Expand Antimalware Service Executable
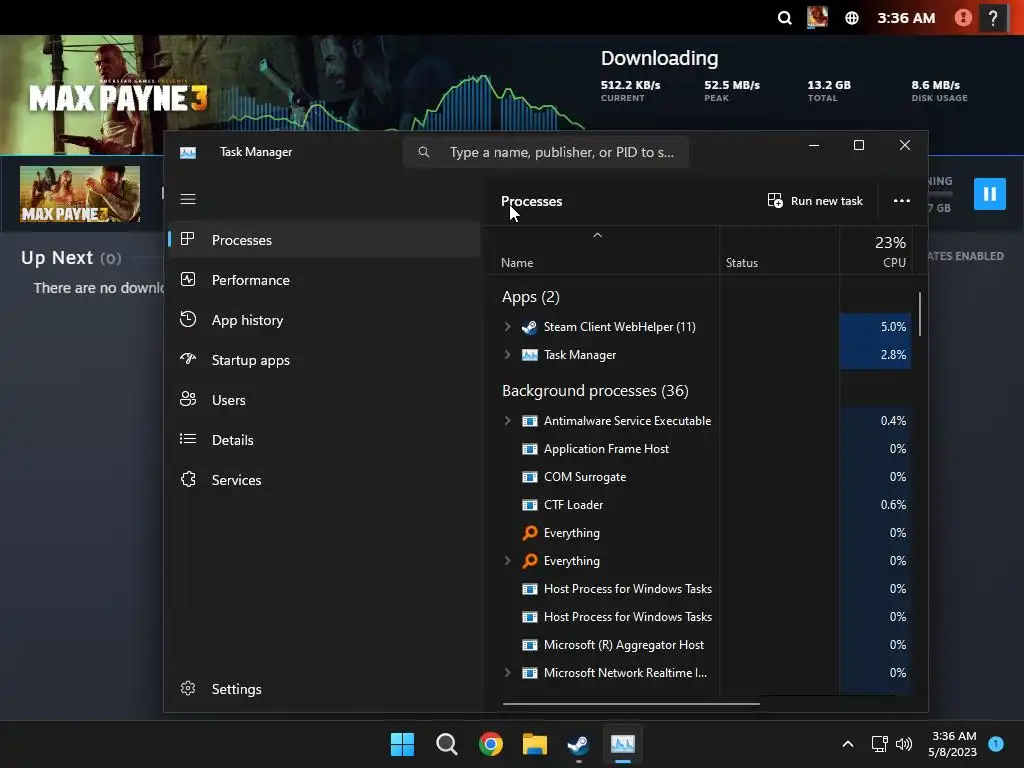Viewport: 1024px width, 768px height. (x=507, y=421)
